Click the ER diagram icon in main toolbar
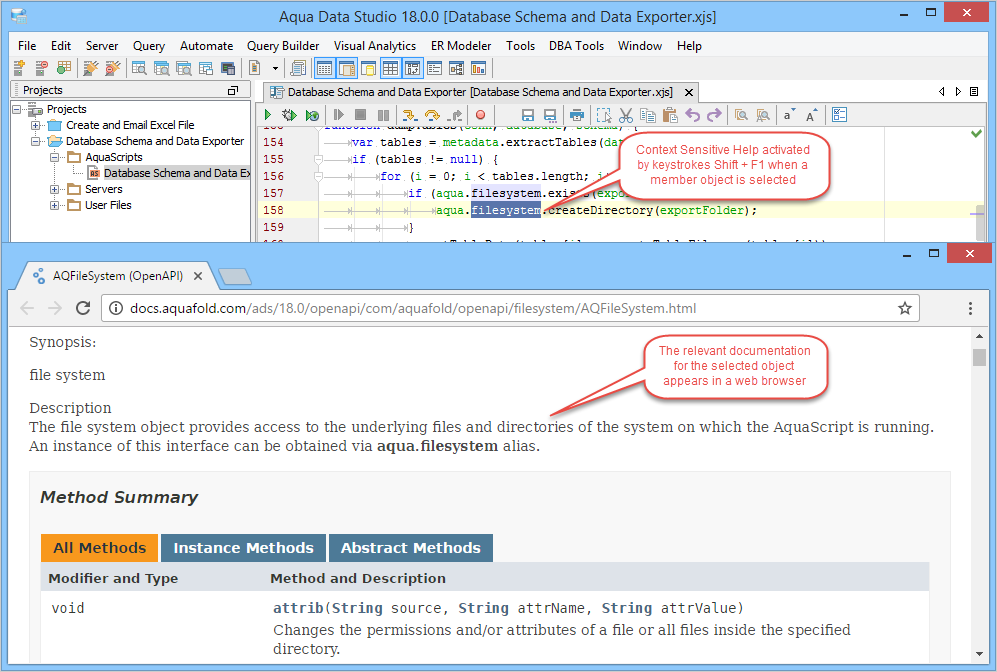The image size is (997, 672). (x=457, y=68)
